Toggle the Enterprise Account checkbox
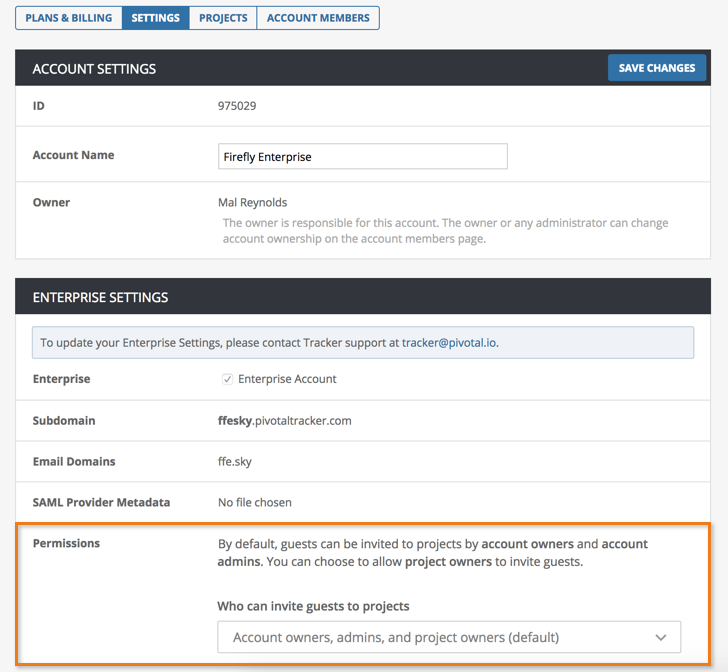 point(228,379)
